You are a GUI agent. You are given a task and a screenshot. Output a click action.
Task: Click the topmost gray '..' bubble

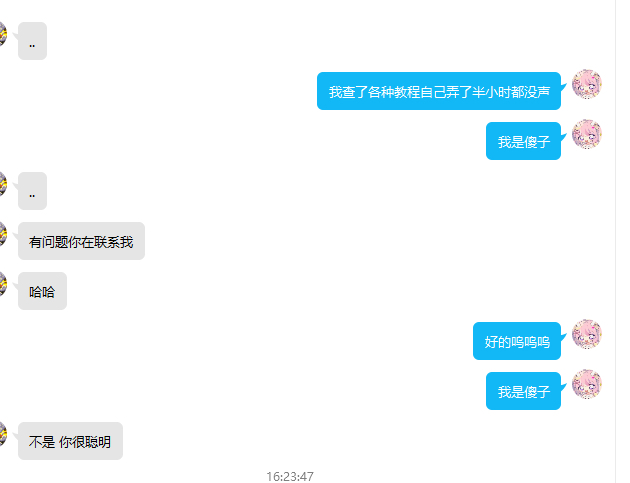33,41
